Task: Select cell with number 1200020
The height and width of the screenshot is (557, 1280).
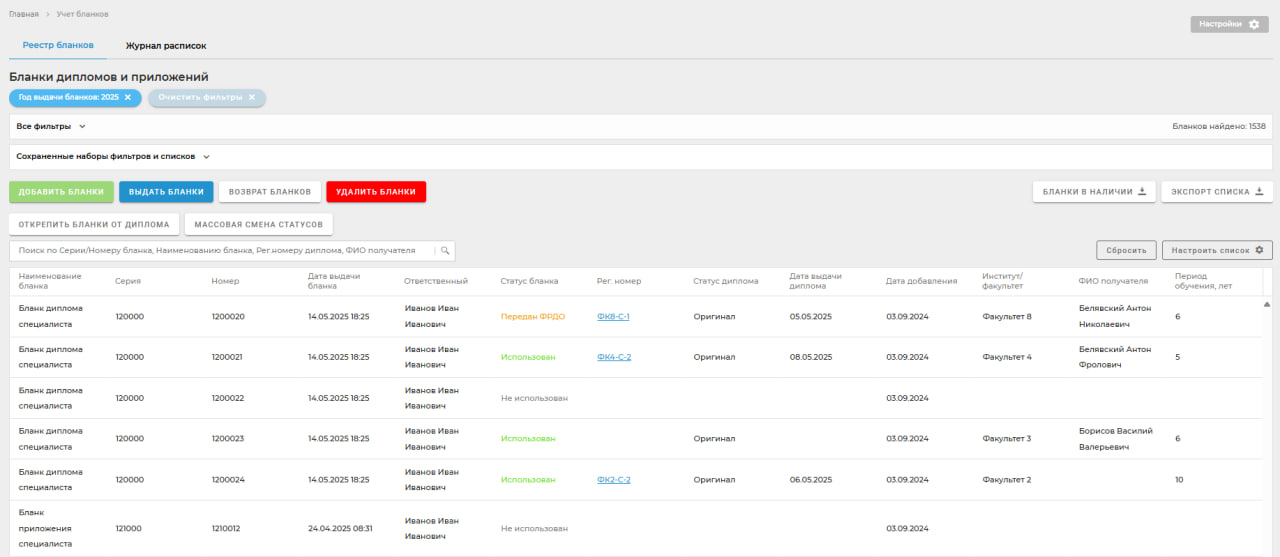Action: (x=228, y=316)
